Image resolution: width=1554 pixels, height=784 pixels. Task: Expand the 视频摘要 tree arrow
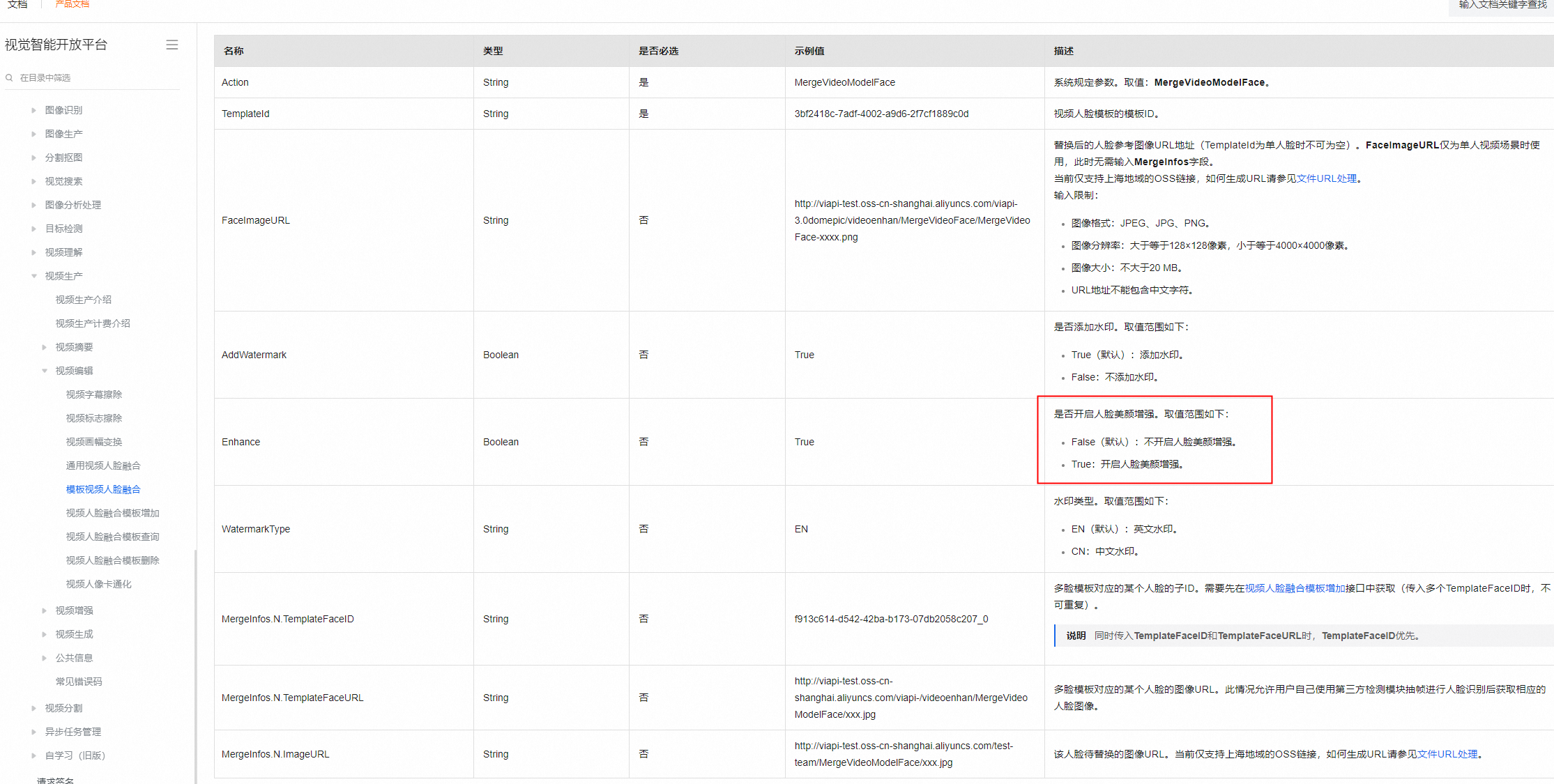[x=44, y=347]
